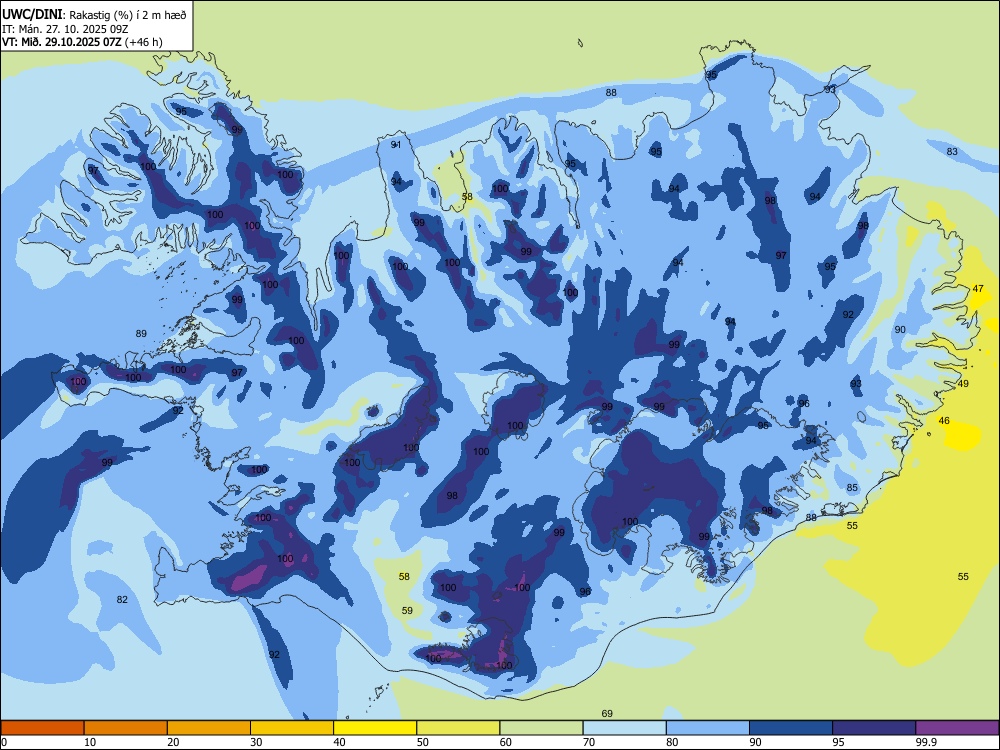Click the '82' value over southwest sea
This screenshot has width=1000, height=750.
(x=122, y=599)
